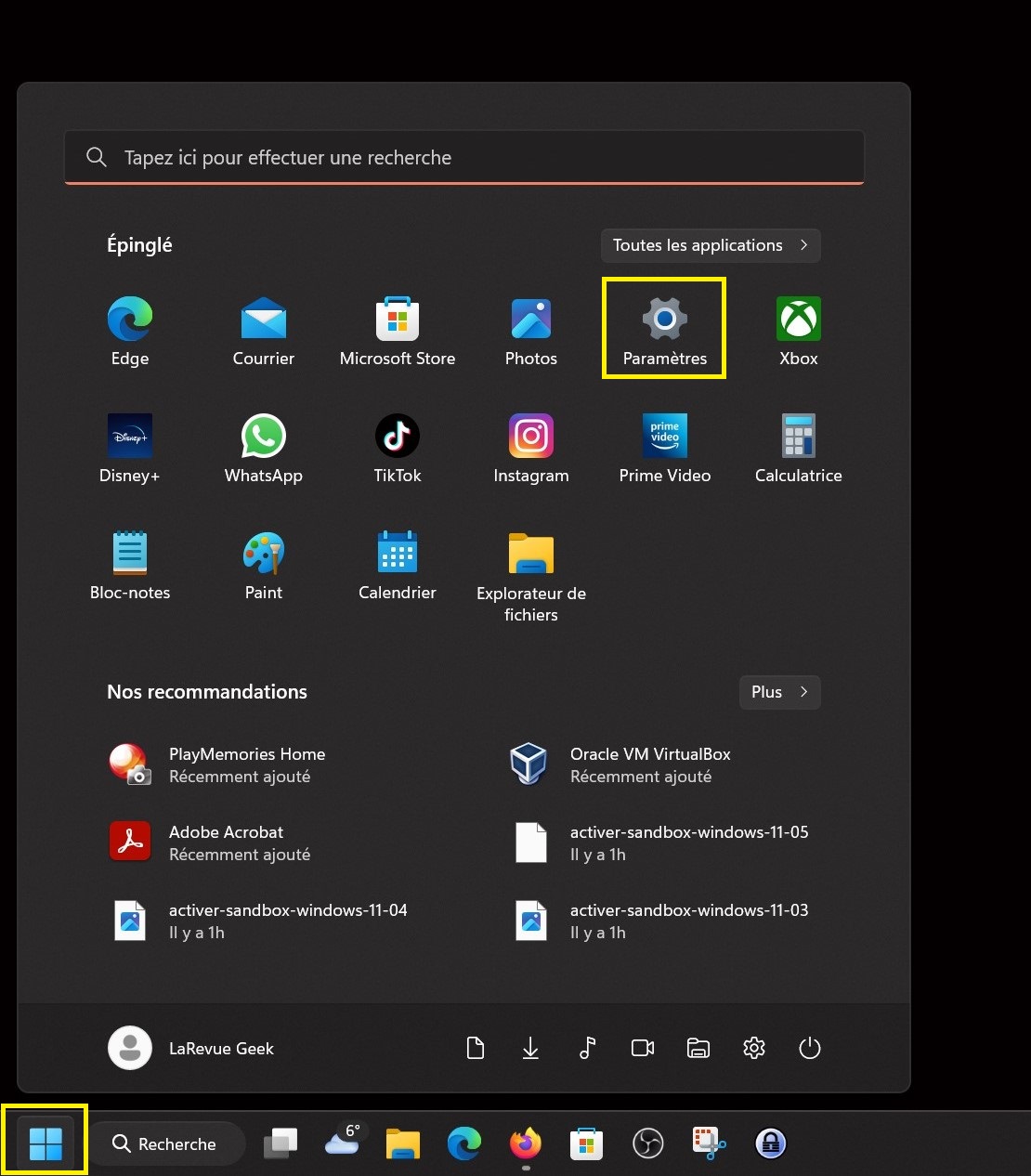The height and width of the screenshot is (1176, 1031).
Task: Click the power button icon
Action: click(x=810, y=1049)
